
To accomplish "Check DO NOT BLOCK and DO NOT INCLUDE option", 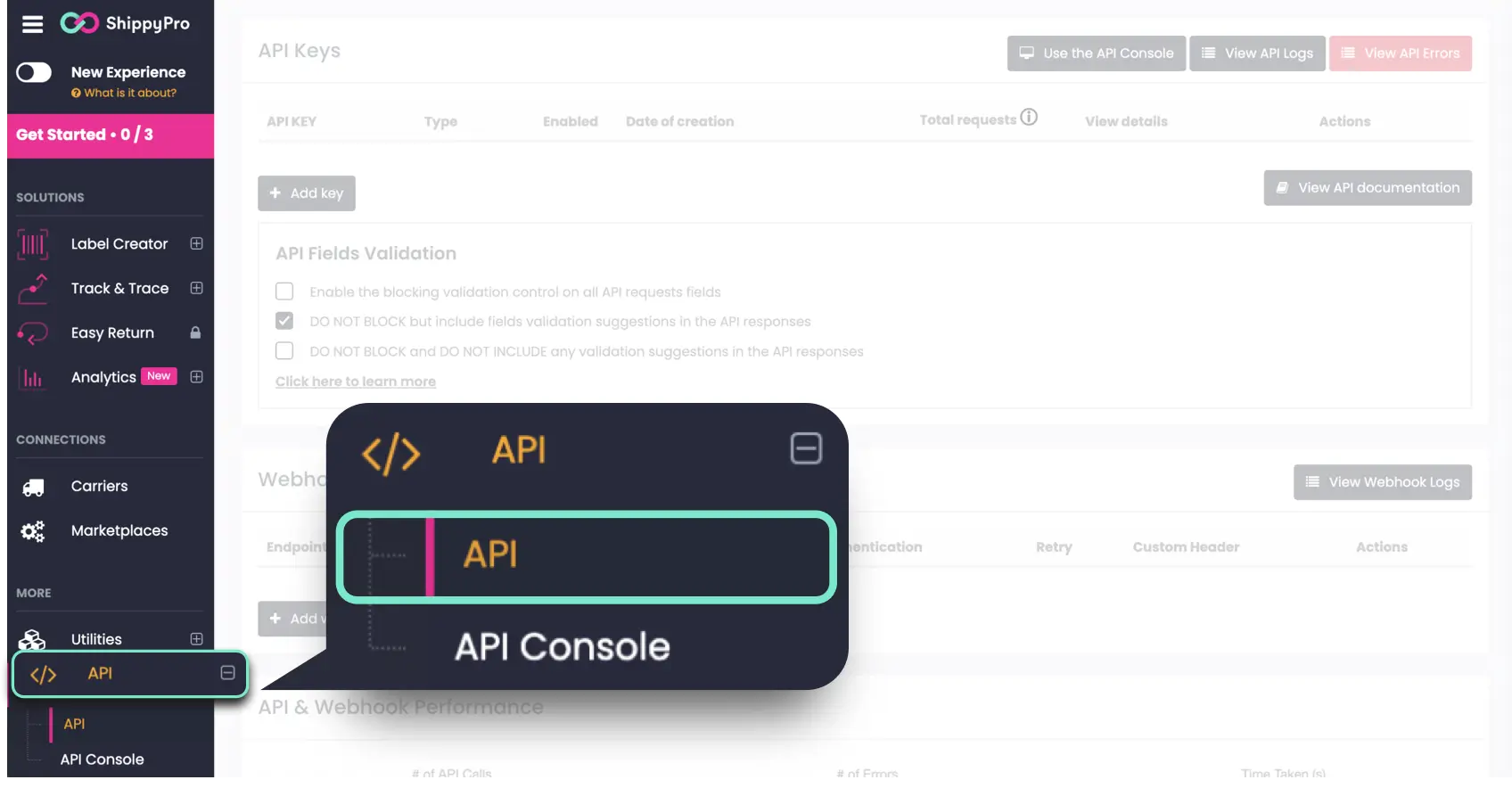I will [284, 351].
